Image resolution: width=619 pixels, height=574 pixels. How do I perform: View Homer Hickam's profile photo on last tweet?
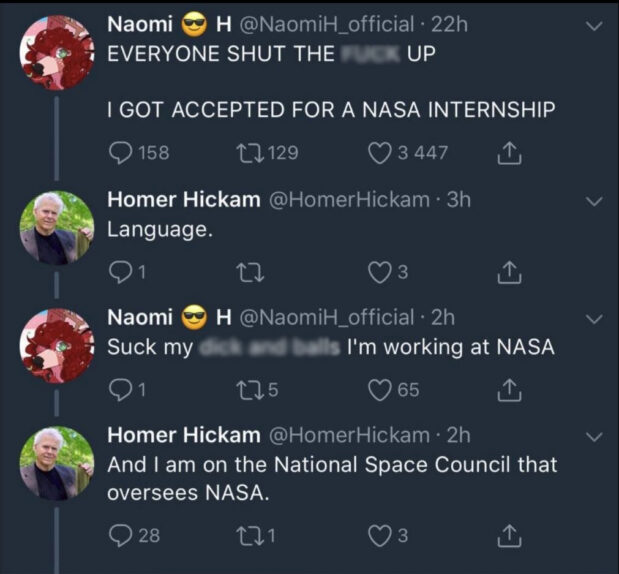point(56,461)
